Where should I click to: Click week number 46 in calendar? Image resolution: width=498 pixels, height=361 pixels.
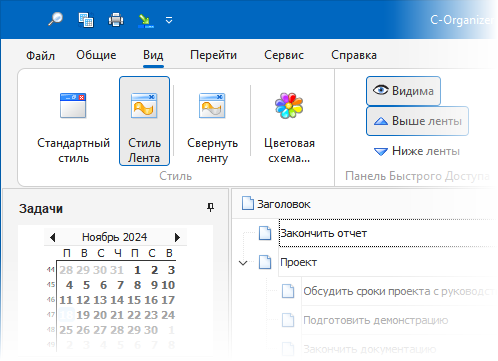[51, 300]
